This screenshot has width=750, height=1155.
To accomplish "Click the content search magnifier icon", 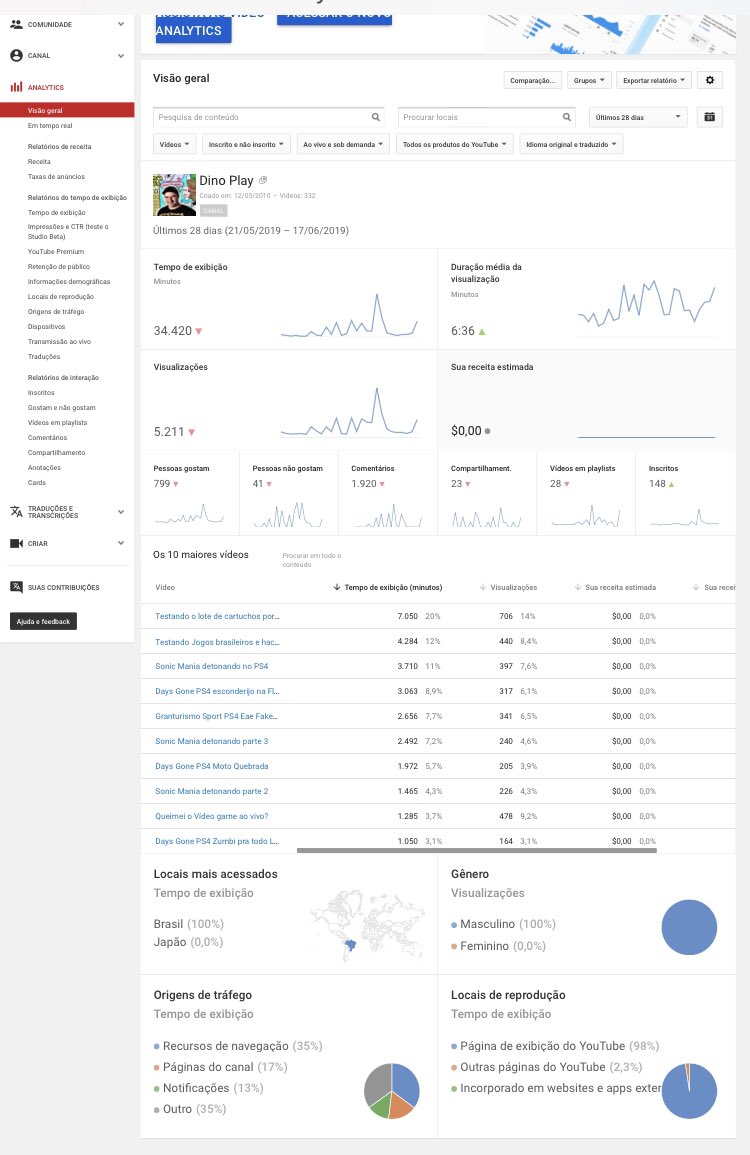I will (x=376, y=117).
